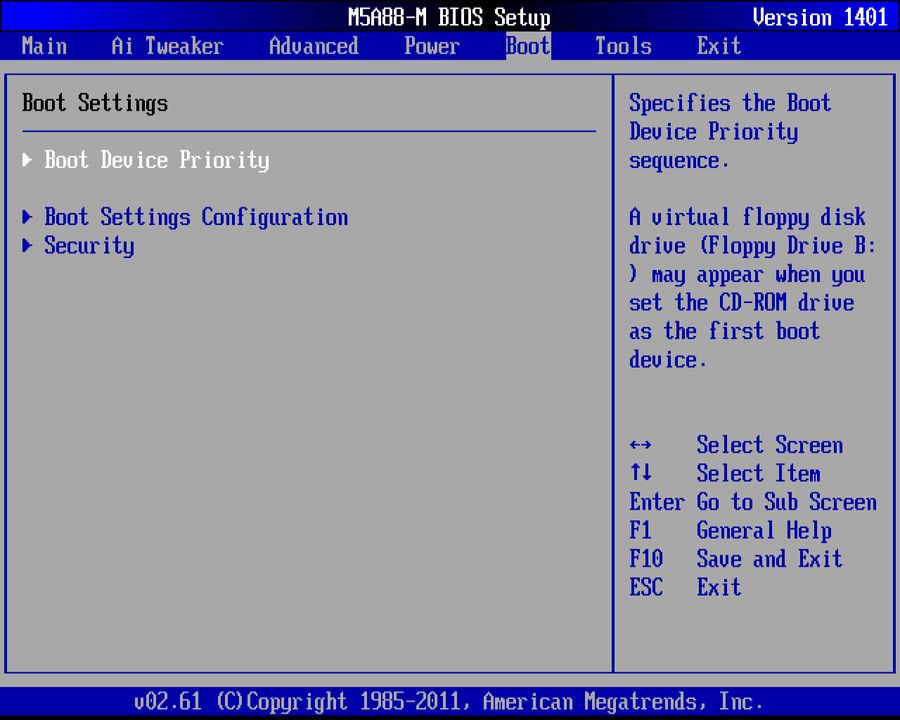Click the American Megatrends copyright line

click(x=448, y=702)
